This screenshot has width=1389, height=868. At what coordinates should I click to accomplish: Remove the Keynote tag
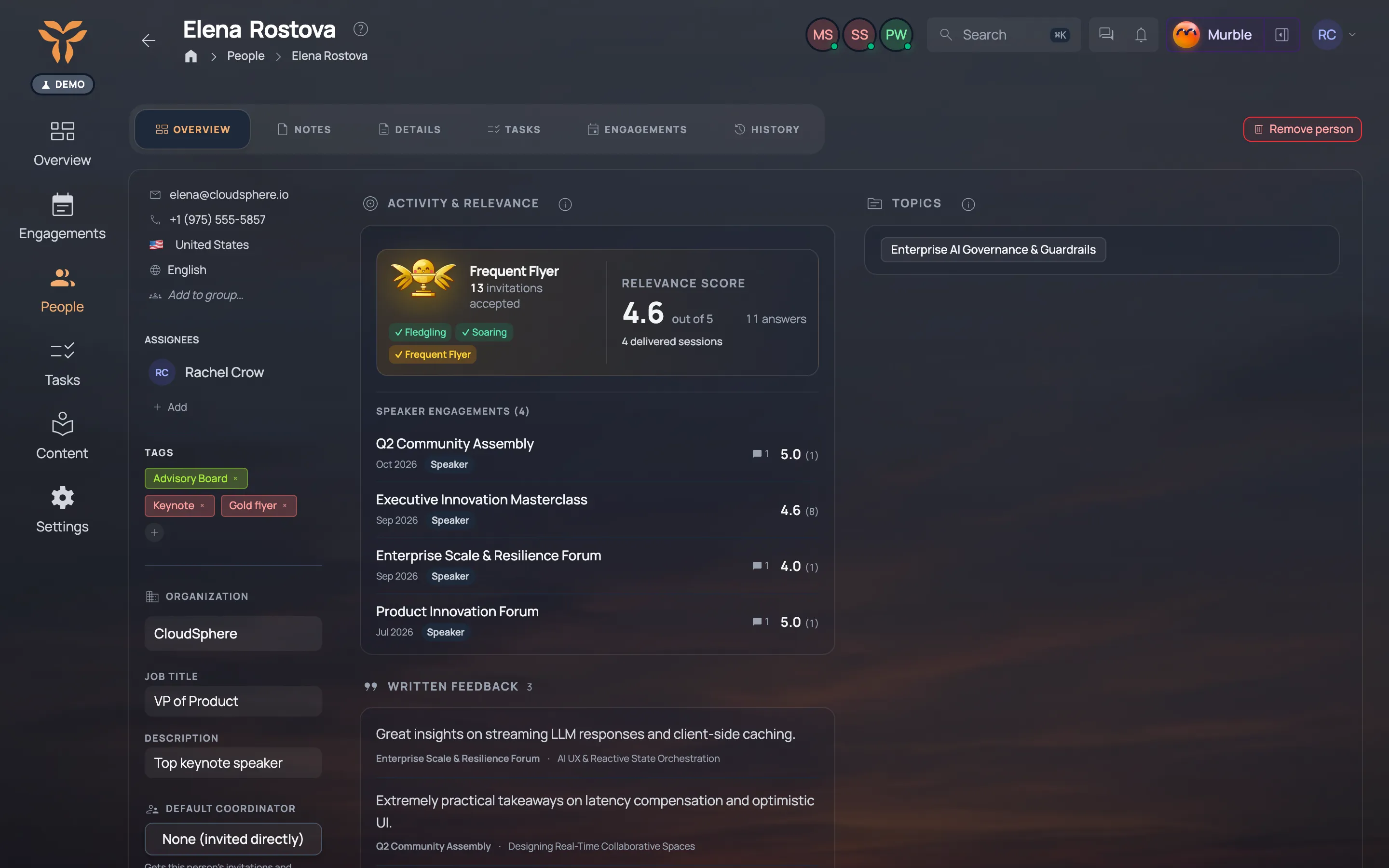[202, 505]
